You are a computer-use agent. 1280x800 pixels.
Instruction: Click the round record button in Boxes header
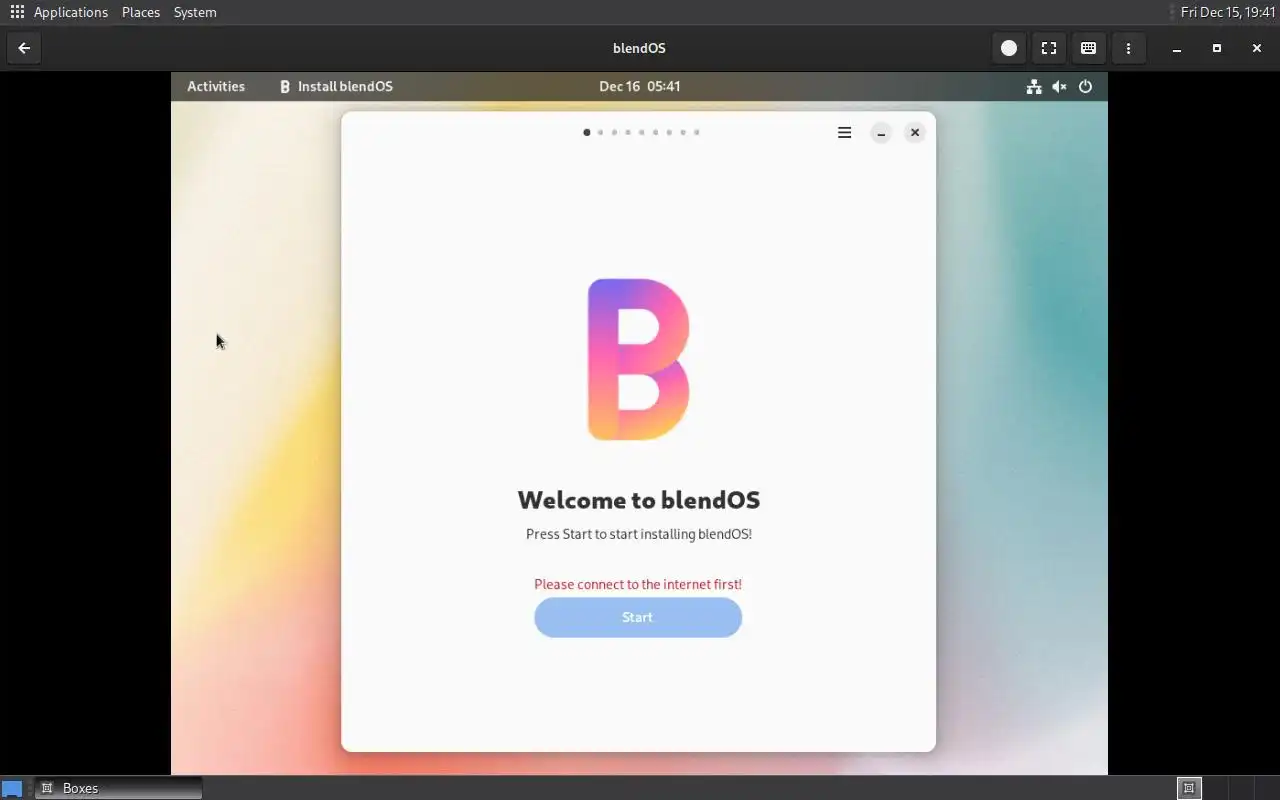tap(1009, 48)
